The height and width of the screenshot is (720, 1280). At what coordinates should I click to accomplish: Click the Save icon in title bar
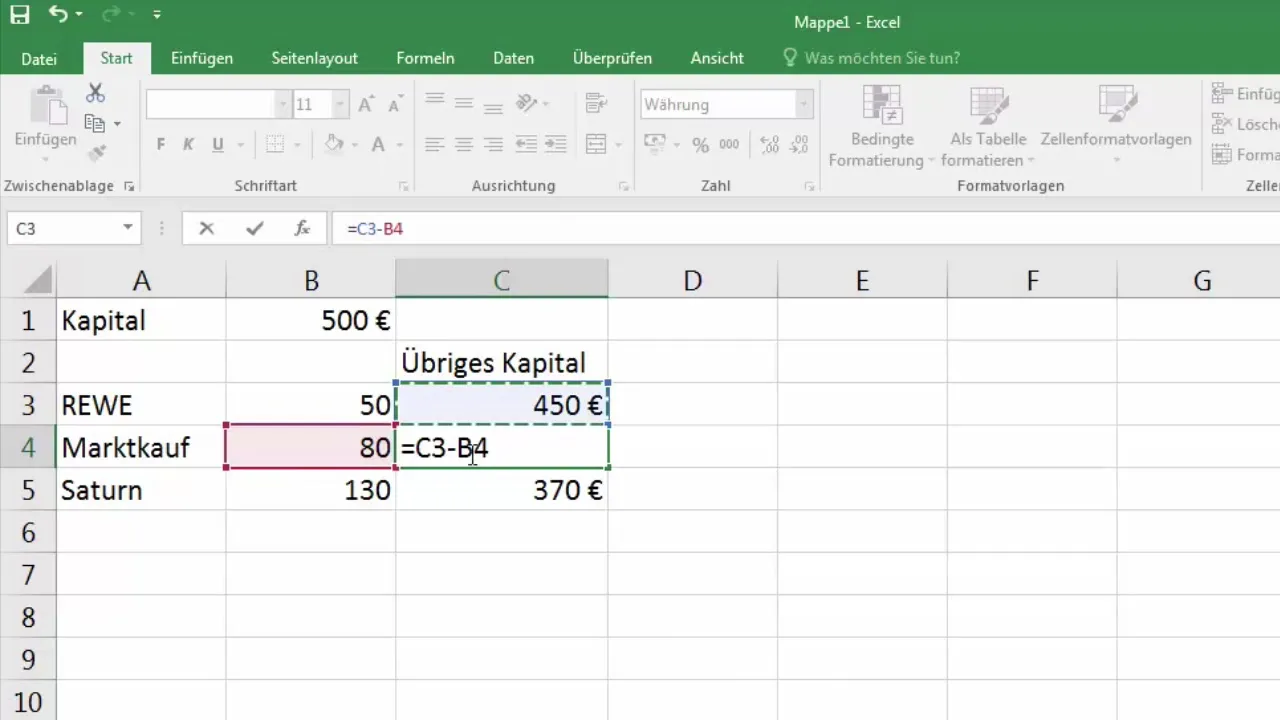pyautogui.click(x=20, y=15)
